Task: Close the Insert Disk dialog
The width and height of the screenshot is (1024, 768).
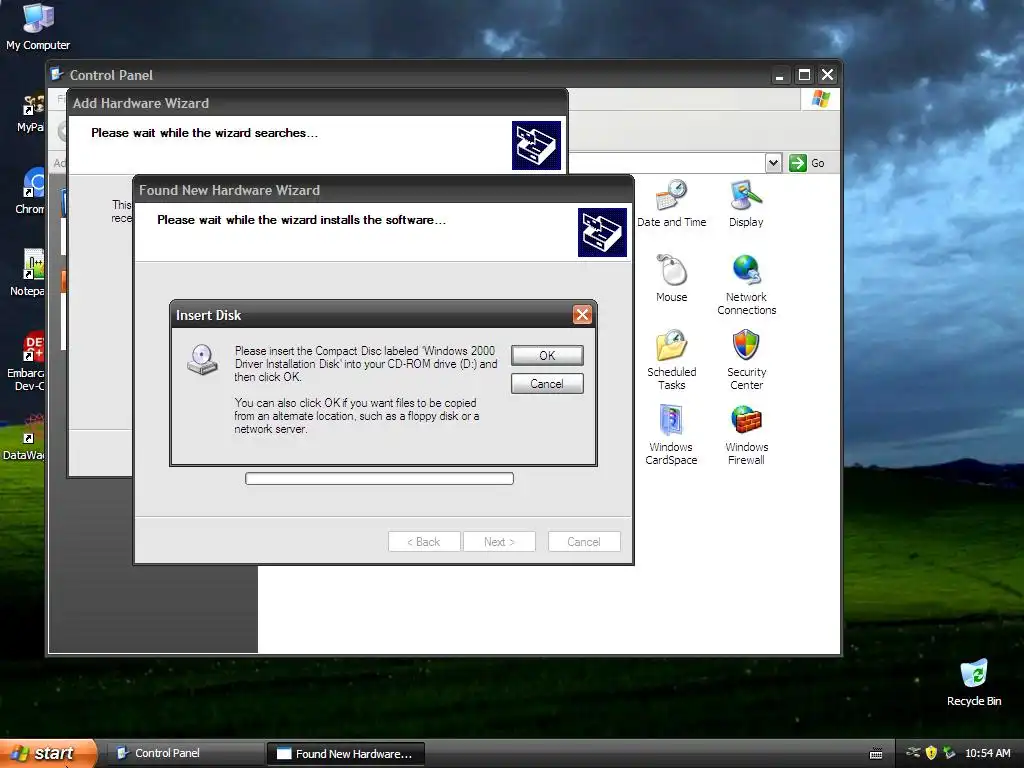Action: tap(582, 315)
